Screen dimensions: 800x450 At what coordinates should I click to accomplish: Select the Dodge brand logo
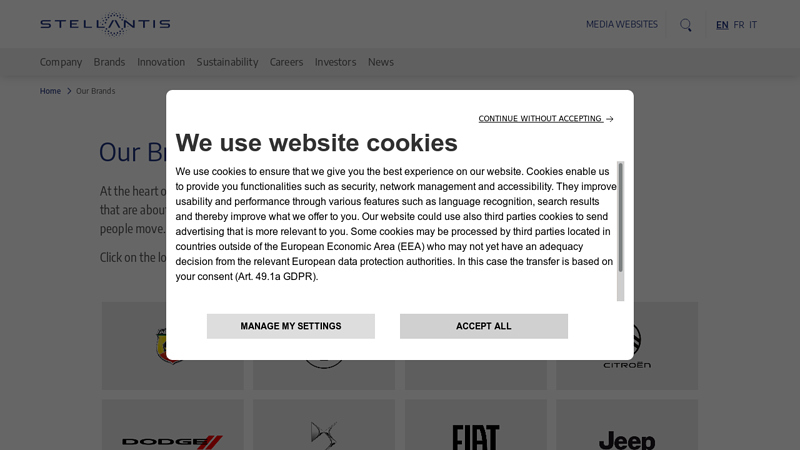pos(172,442)
